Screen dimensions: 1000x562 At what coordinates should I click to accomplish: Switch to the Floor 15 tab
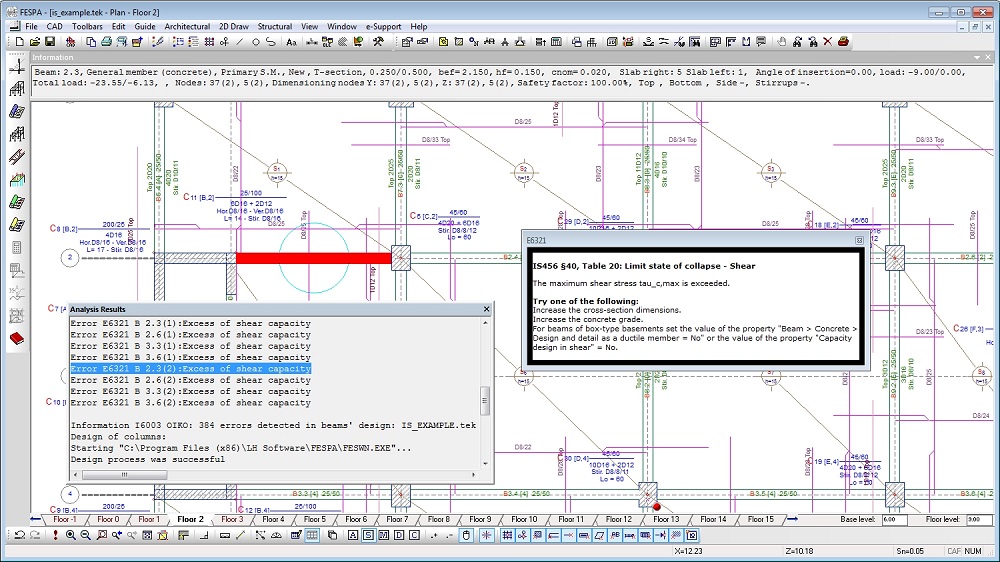tap(760, 519)
